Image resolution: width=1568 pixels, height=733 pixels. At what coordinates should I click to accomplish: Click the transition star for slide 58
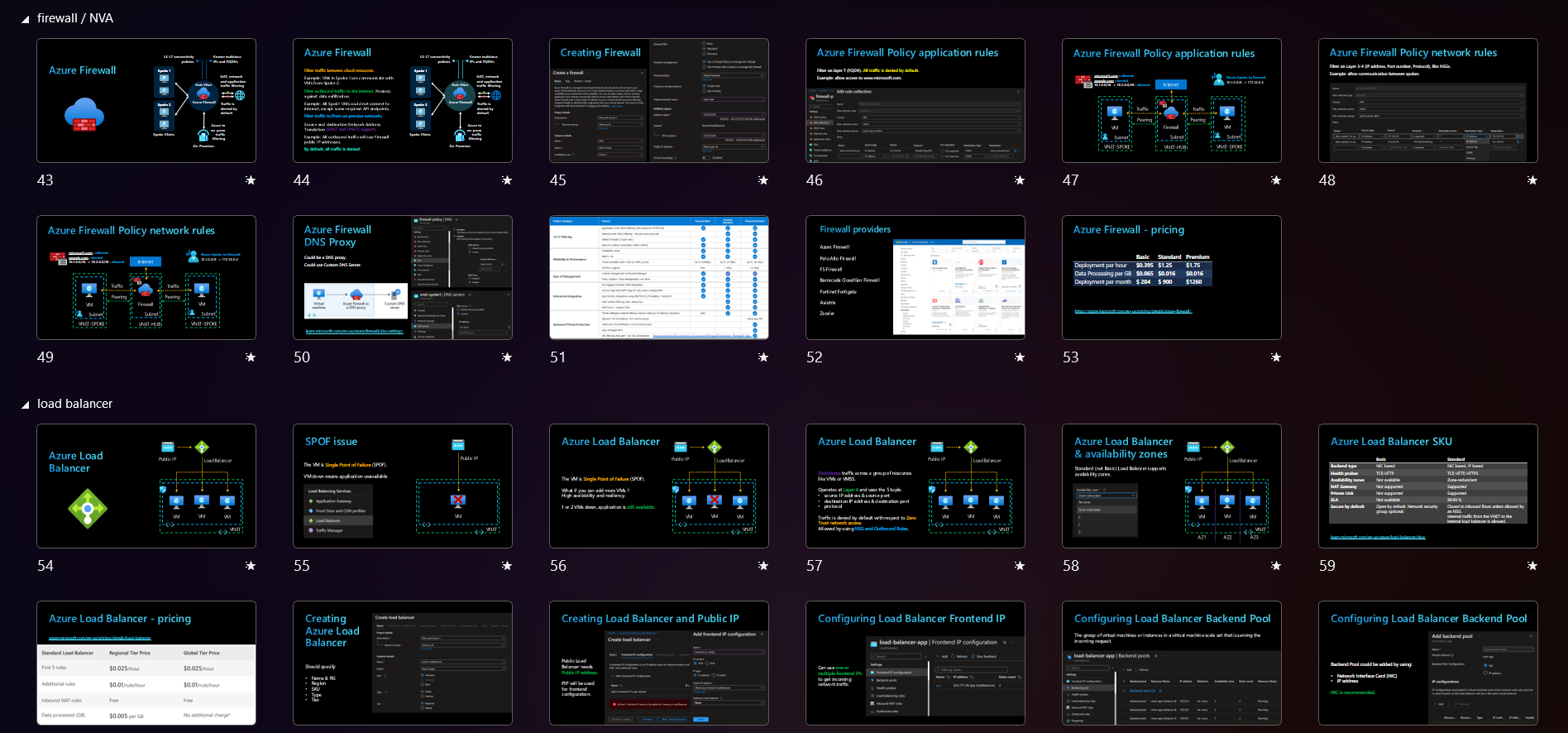coord(1276,566)
